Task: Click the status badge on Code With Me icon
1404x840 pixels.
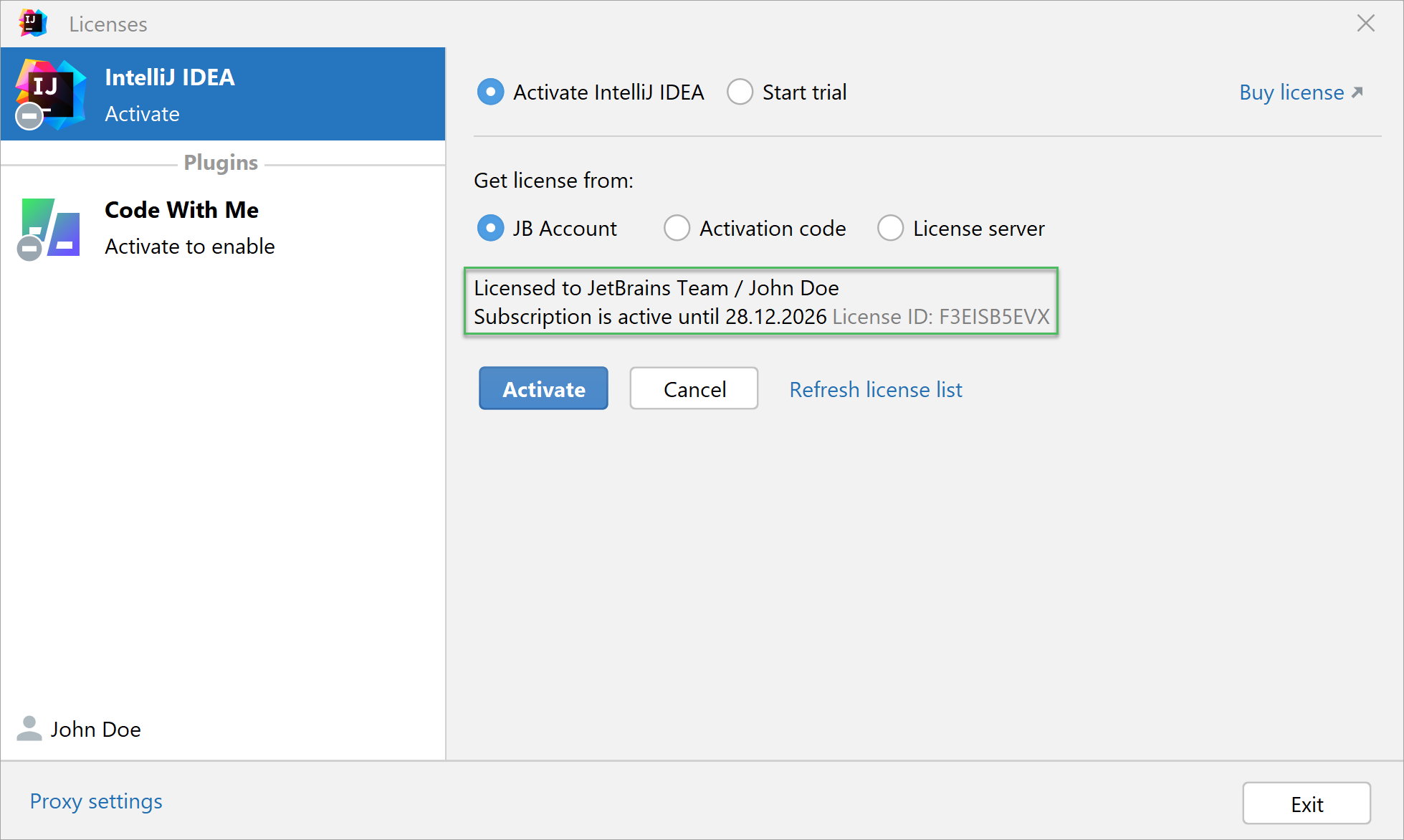Action: coord(29,249)
